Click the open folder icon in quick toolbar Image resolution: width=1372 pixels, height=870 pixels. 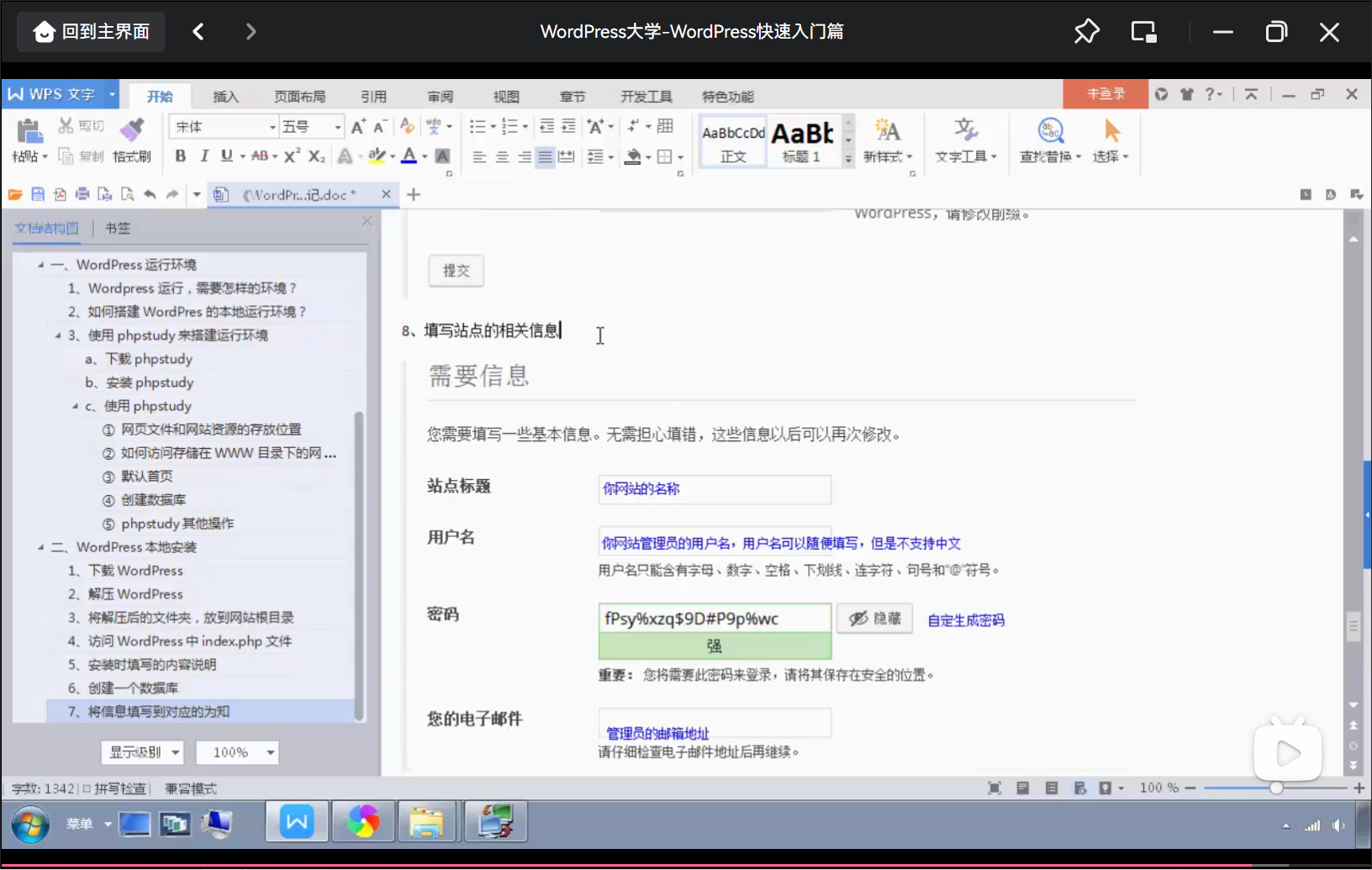15,194
